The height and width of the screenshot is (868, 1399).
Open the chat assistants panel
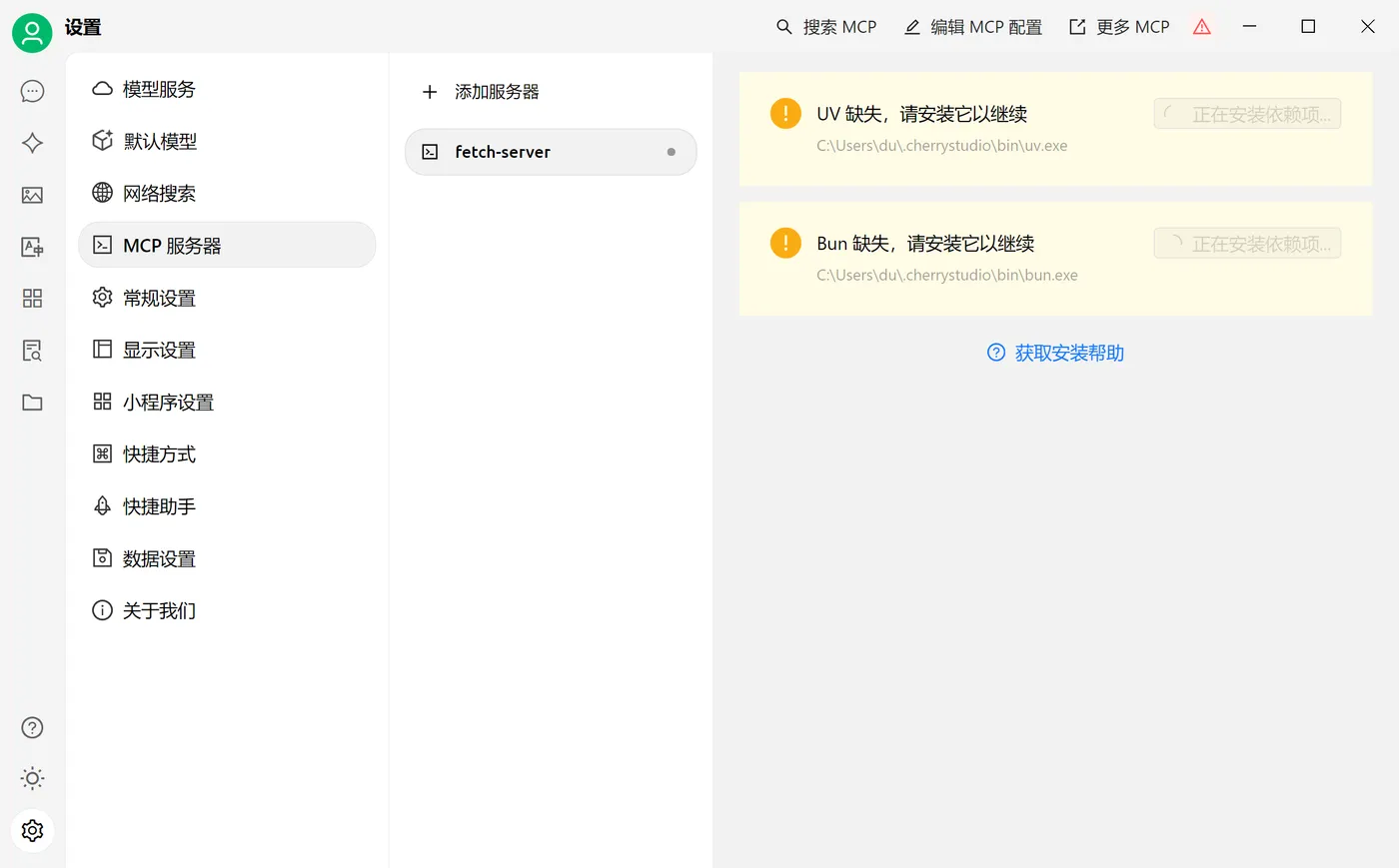point(31,90)
